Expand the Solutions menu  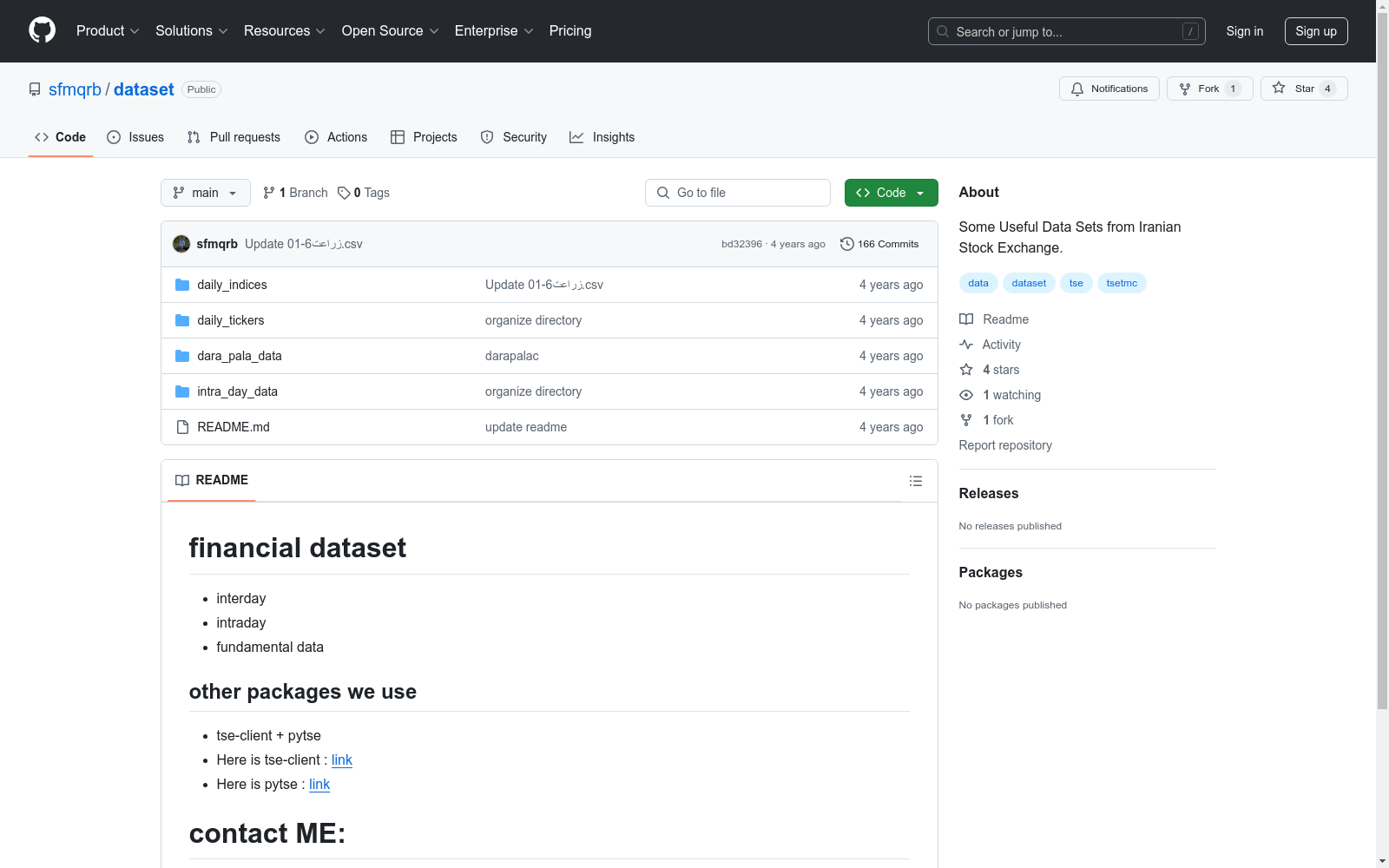pos(192,30)
